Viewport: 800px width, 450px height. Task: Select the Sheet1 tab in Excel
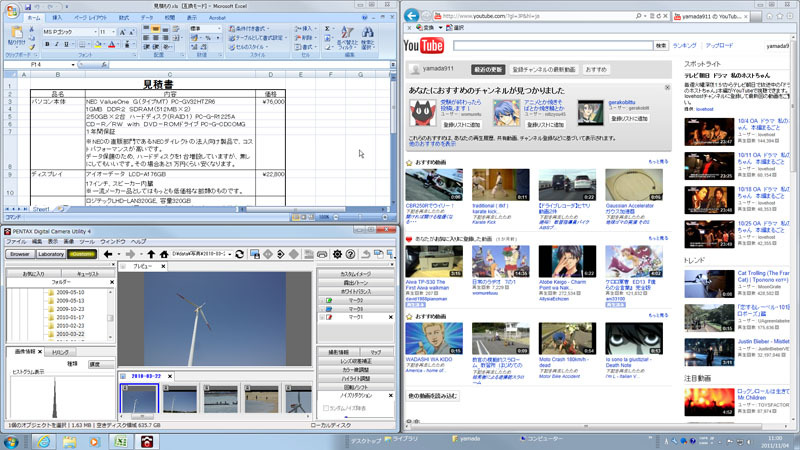(41, 209)
